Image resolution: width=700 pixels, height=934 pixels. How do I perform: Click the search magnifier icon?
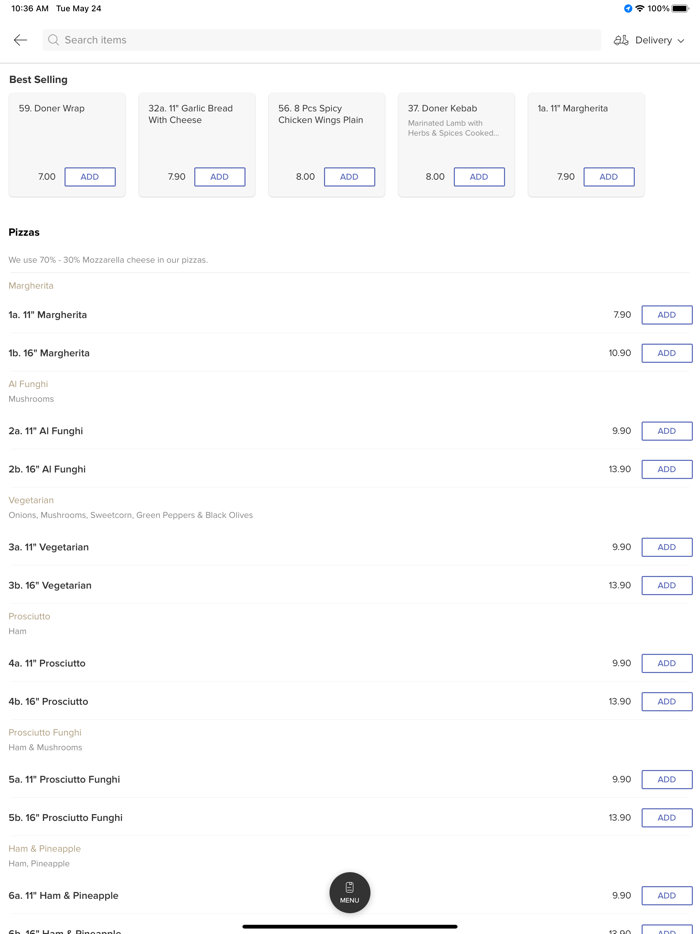pos(54,40)
